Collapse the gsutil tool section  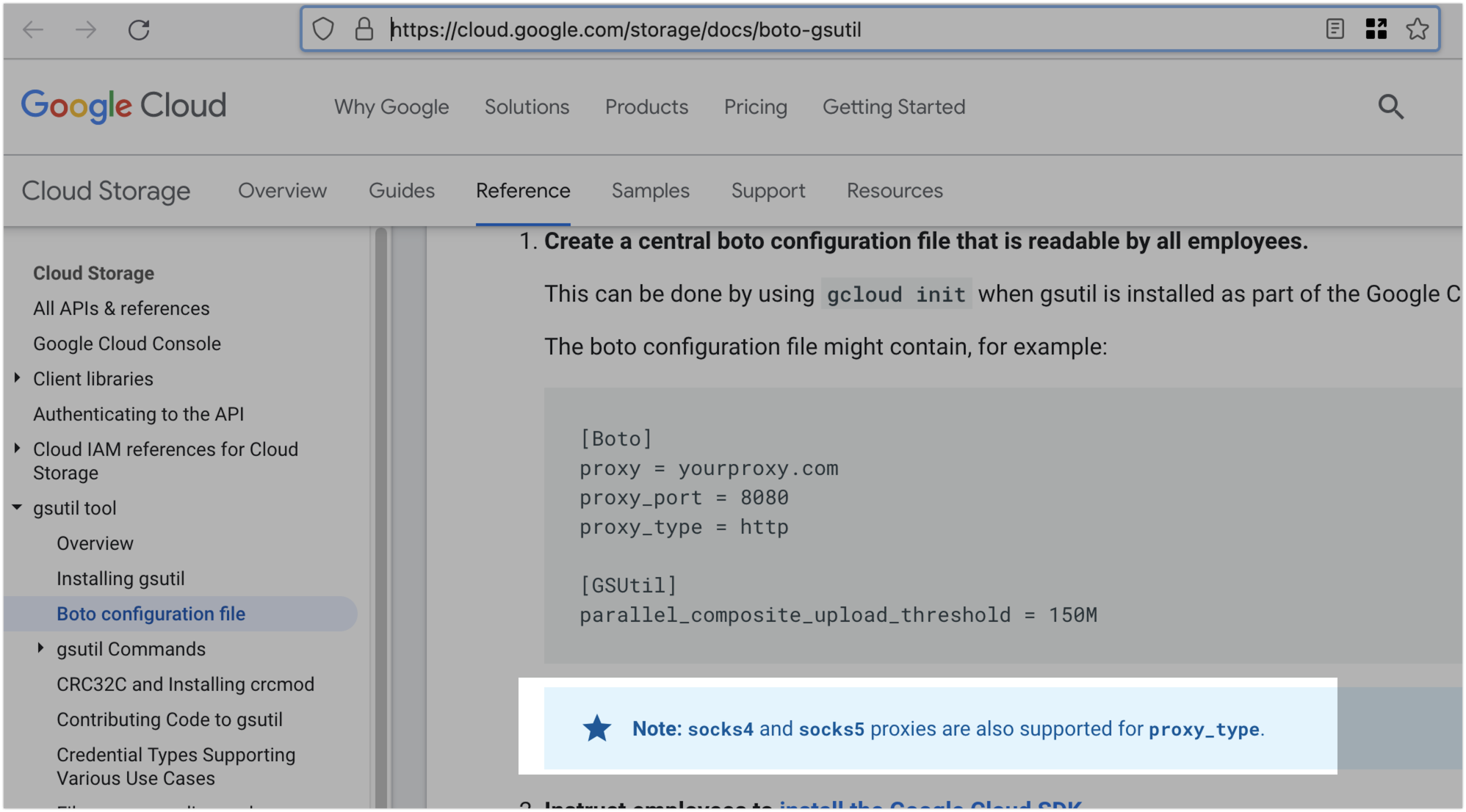pyautogui.click(x=18, y=507)
